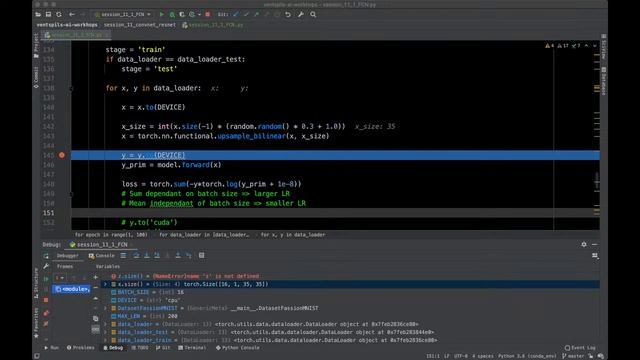
Task: Click the BATCH_SIZE variable row
Action: click(x=351, y=292)
